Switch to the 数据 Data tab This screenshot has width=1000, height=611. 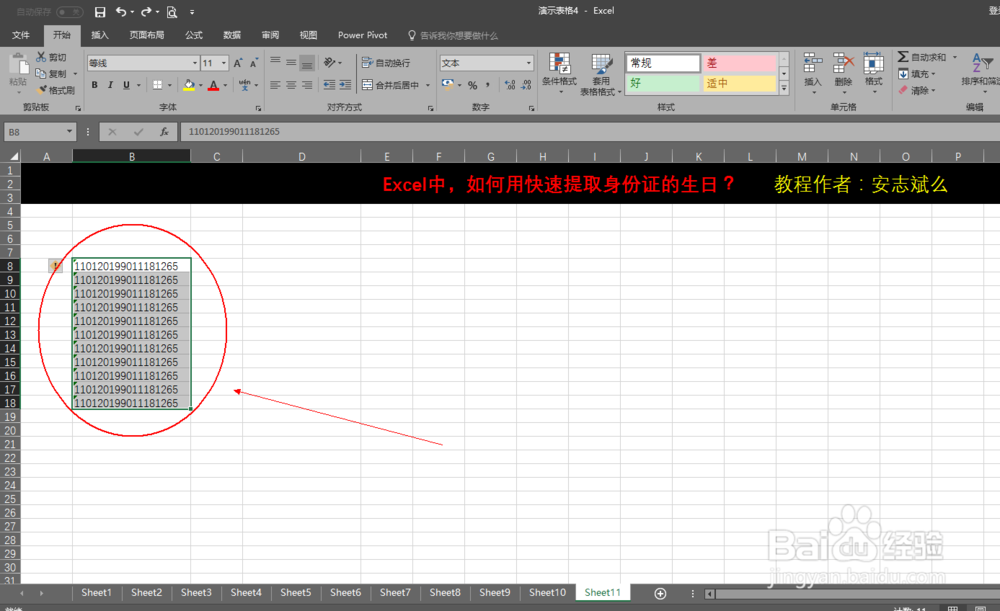232,35
